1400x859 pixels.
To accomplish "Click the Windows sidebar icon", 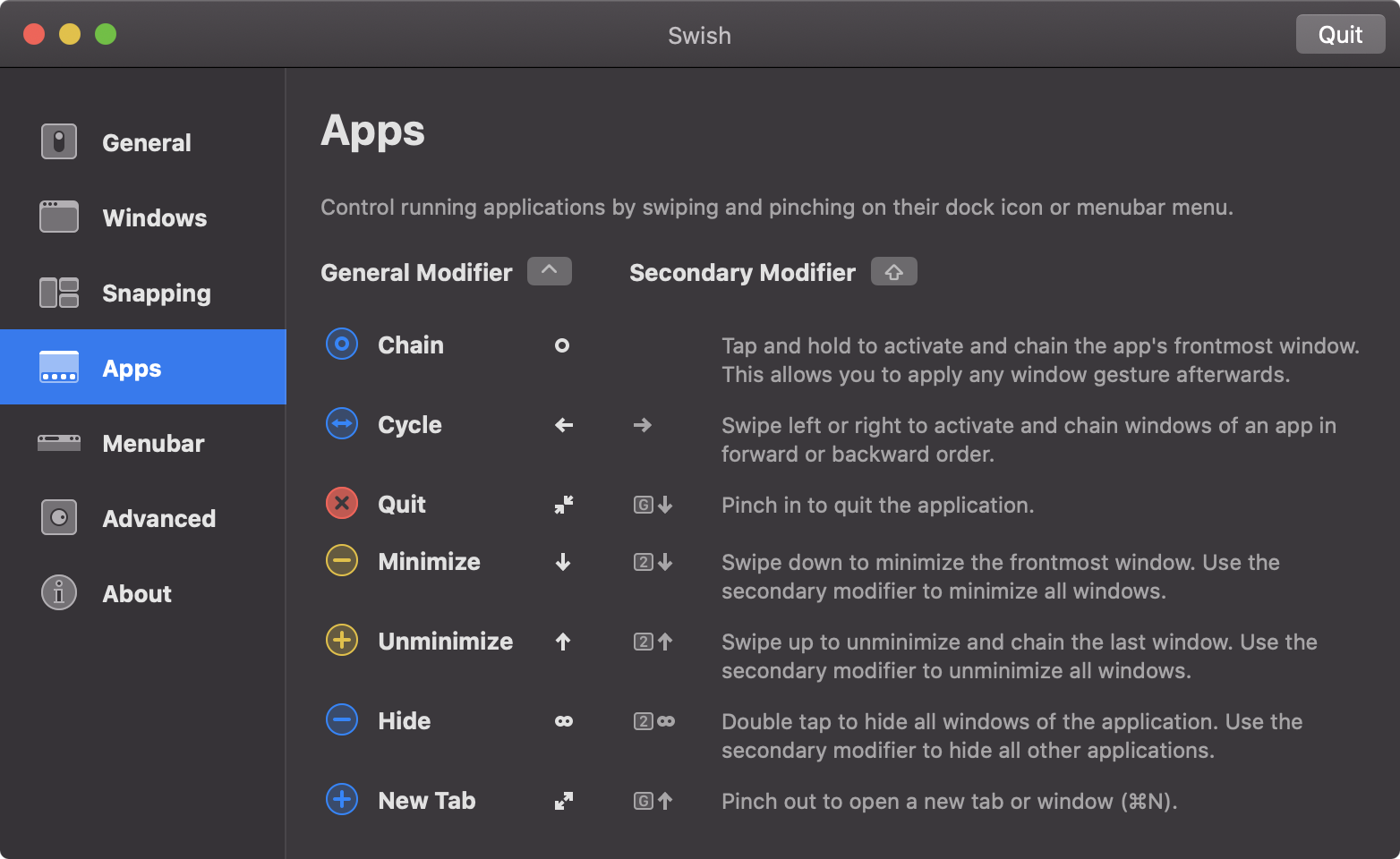I will 59,217.
